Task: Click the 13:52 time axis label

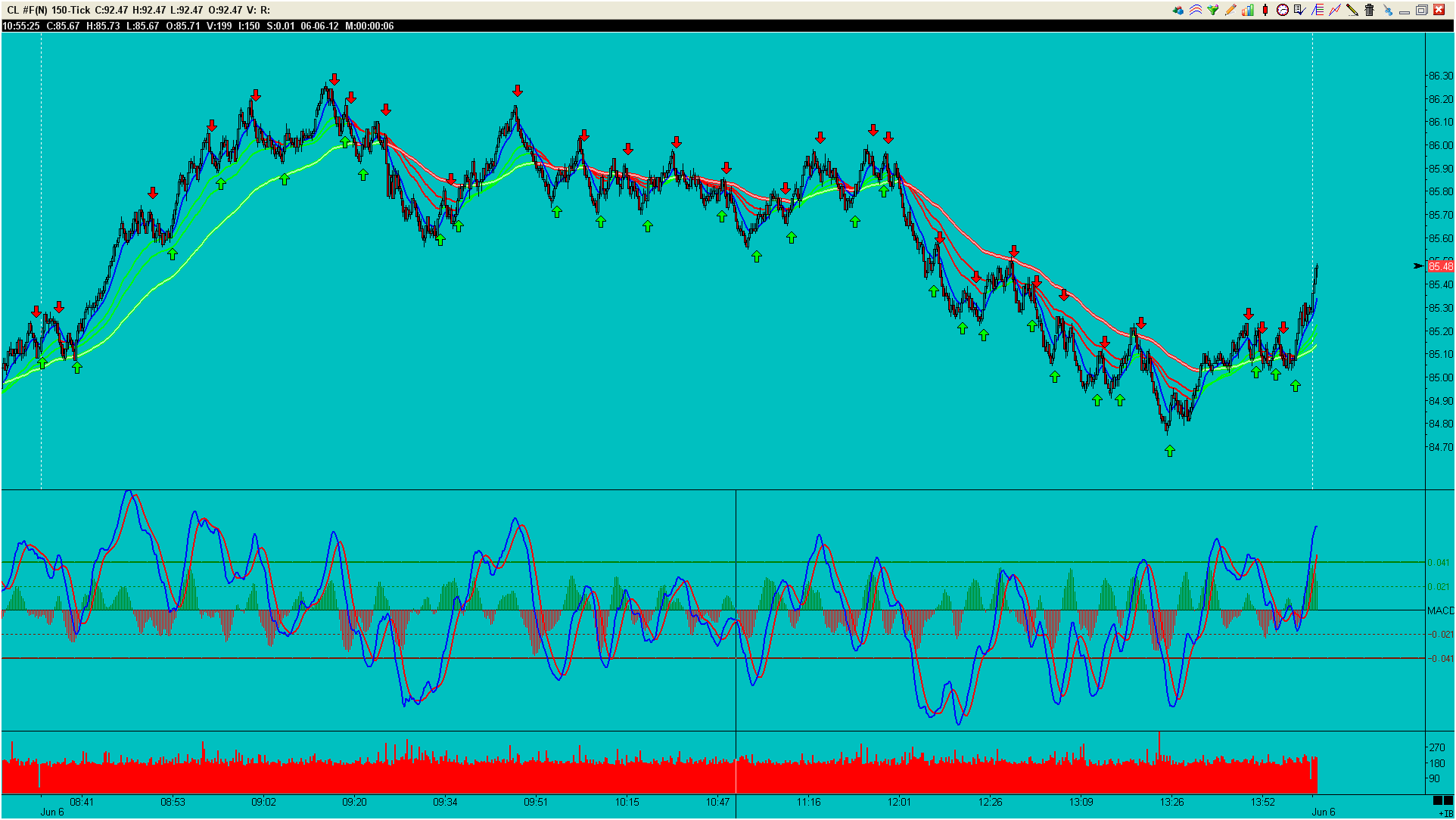Action: coord(1262,802)
